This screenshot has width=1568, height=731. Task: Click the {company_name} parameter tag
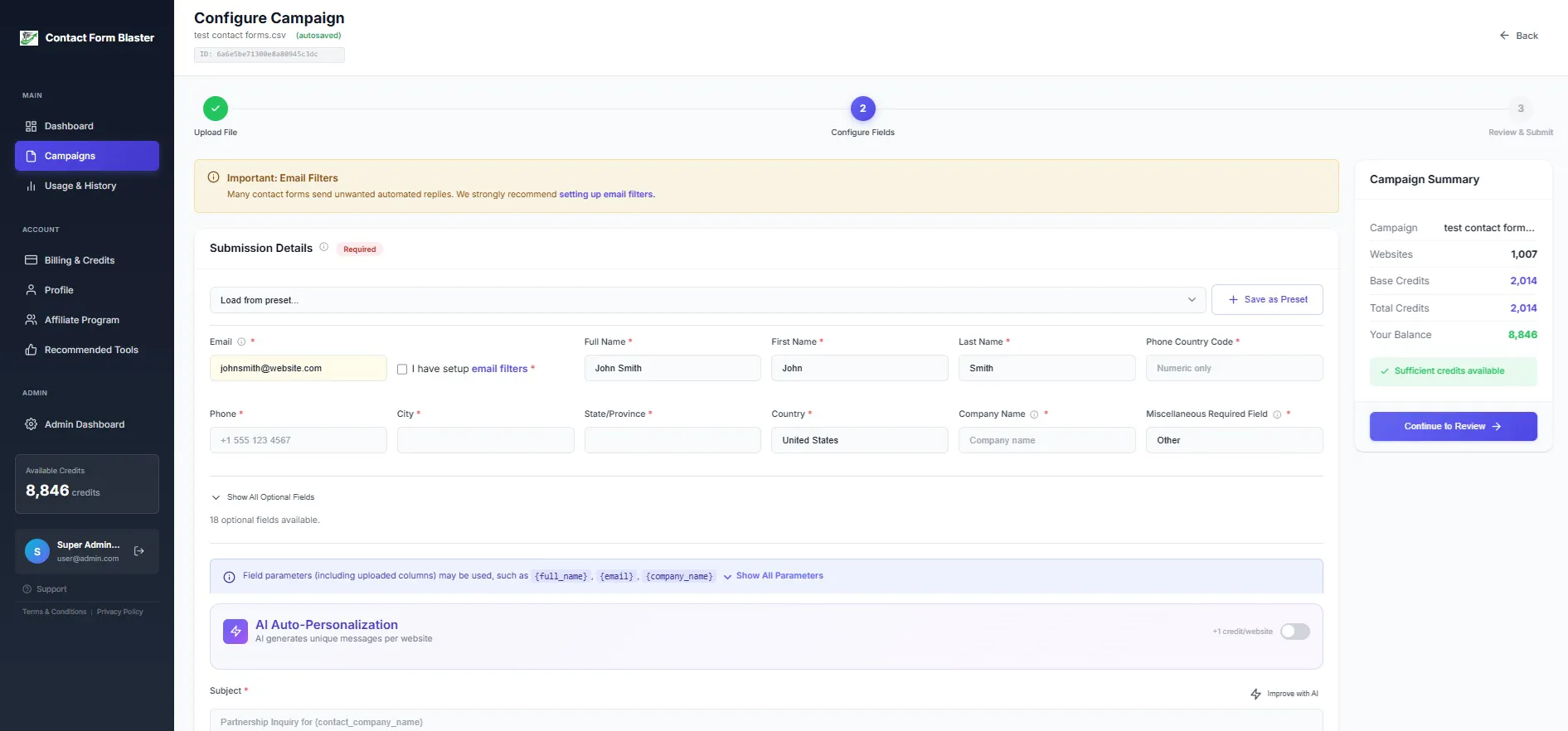click(x=679, y=577)
